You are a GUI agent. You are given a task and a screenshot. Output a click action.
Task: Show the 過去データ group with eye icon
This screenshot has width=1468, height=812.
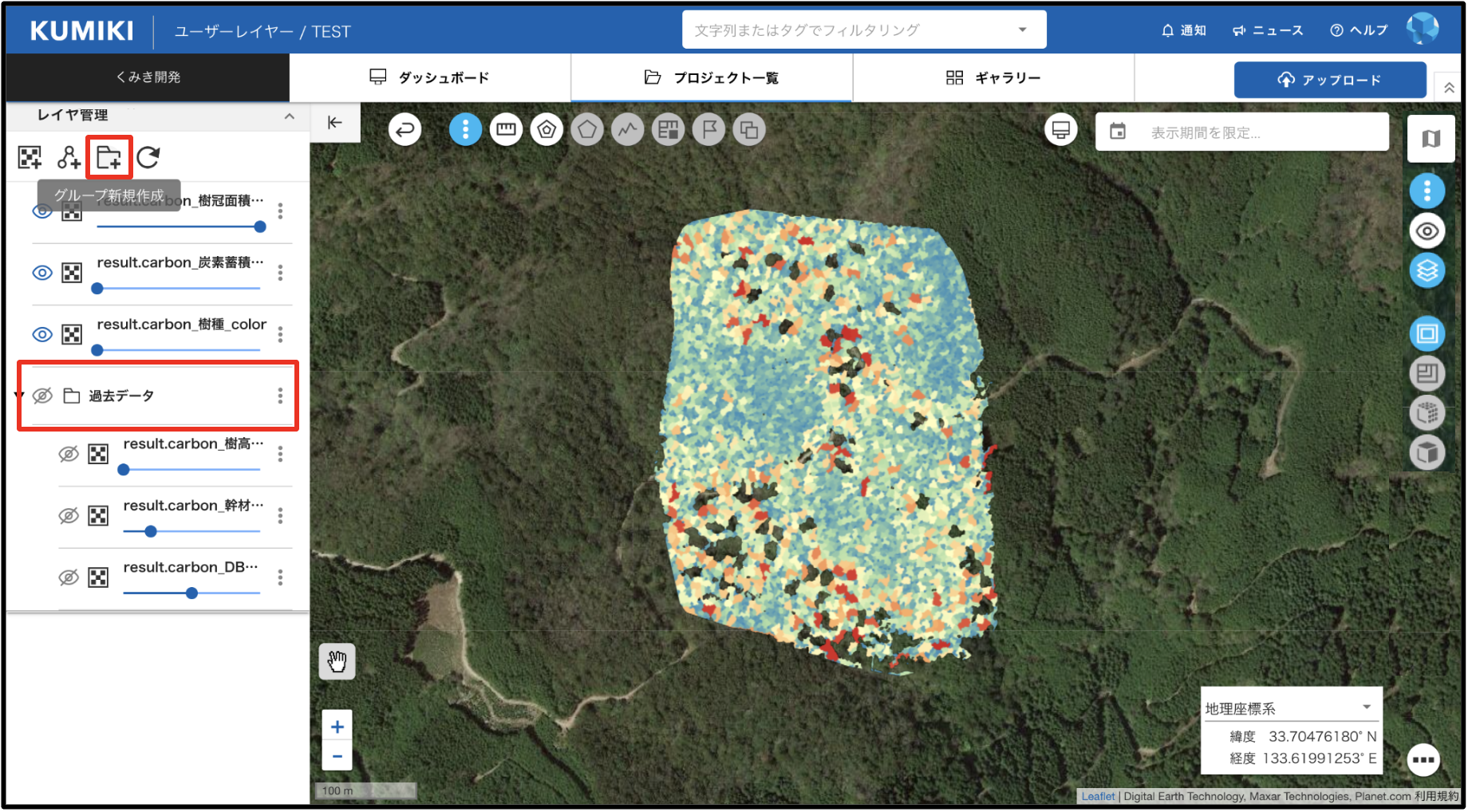(x=43, y=396)
